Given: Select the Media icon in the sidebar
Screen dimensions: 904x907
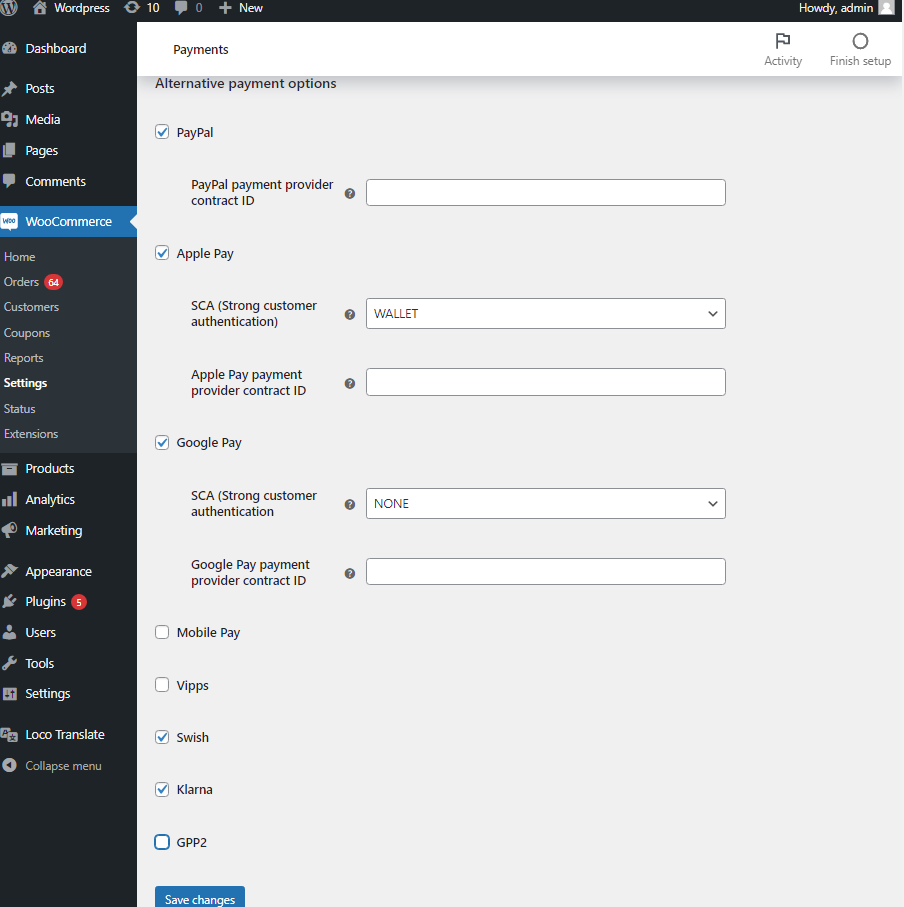Looking at the screenshot, I should point(12,119).
